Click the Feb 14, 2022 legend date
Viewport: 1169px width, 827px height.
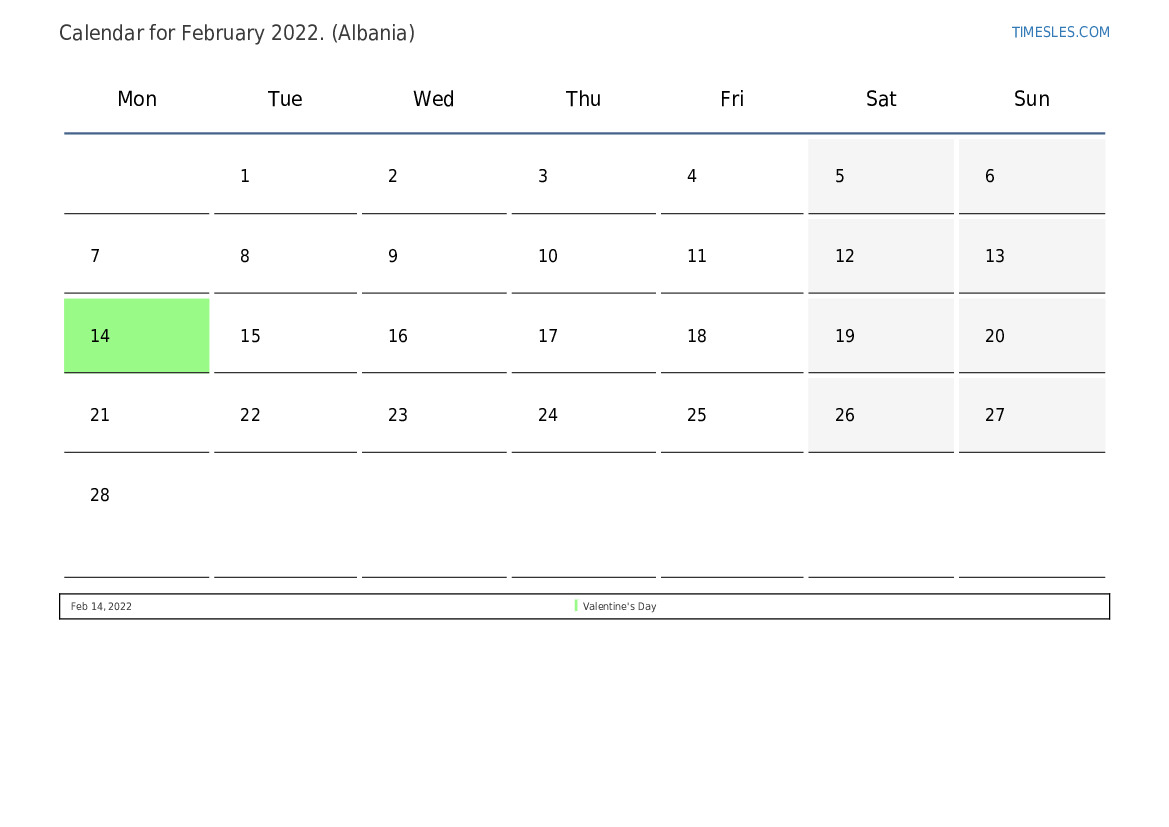101,606
